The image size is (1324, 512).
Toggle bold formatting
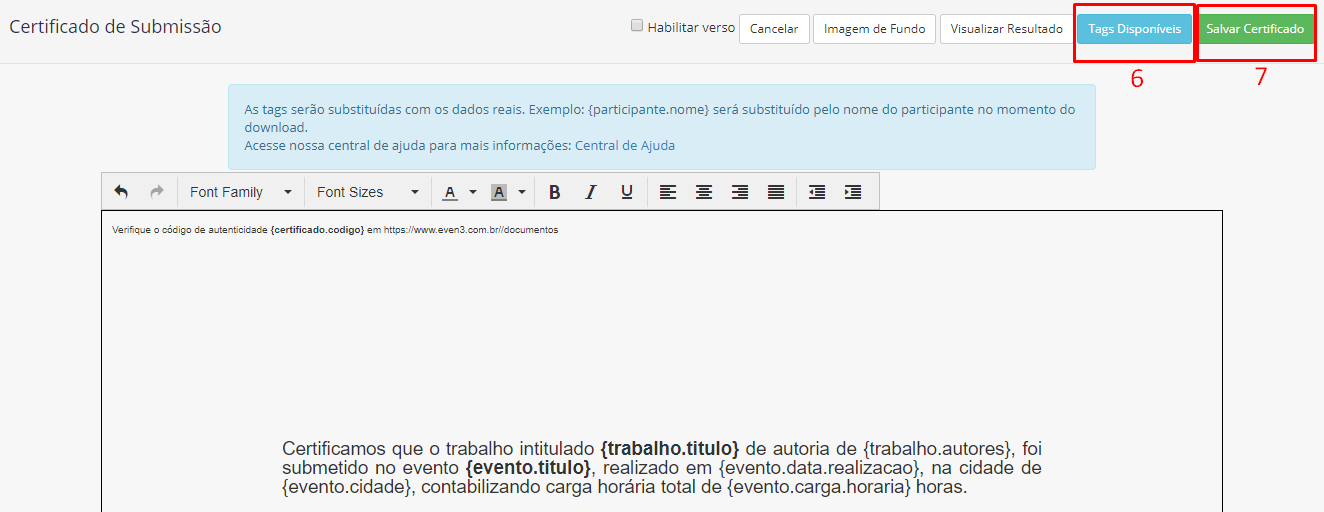click(554, 192)
